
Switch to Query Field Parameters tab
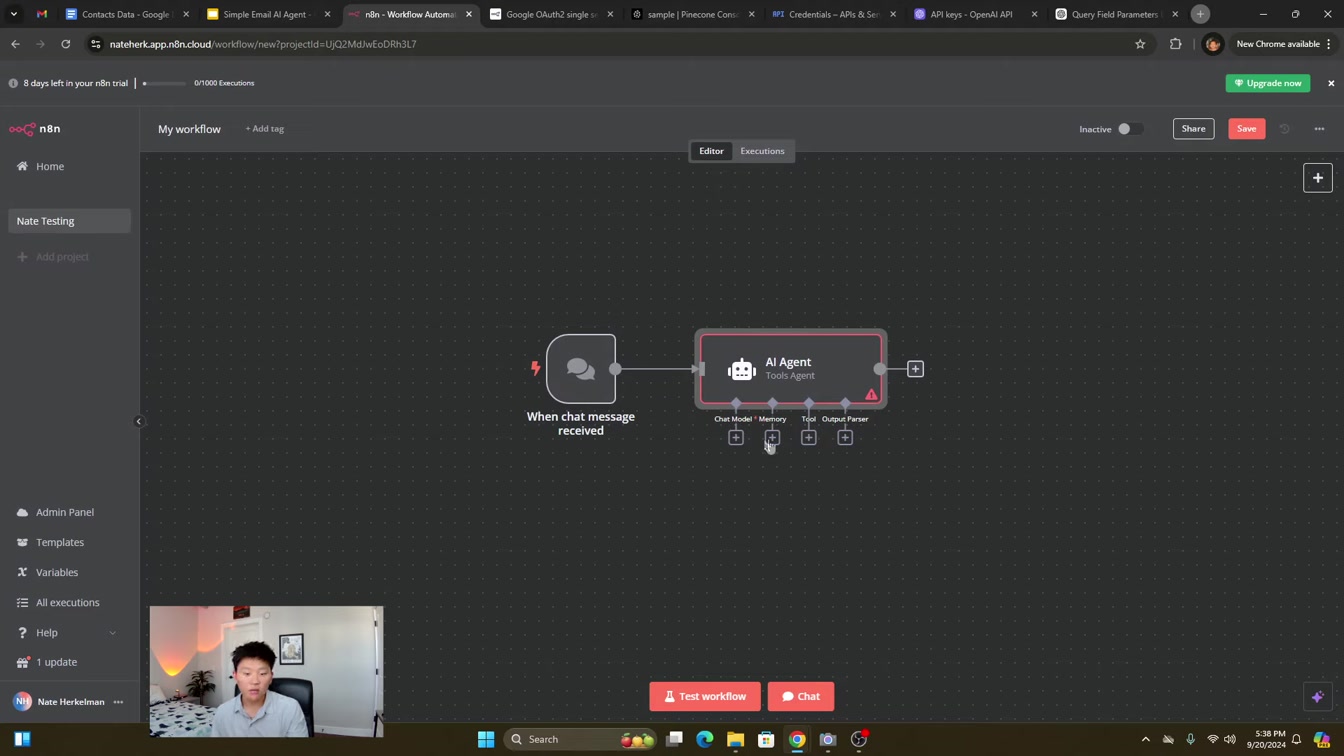[x=1116, y=14]
